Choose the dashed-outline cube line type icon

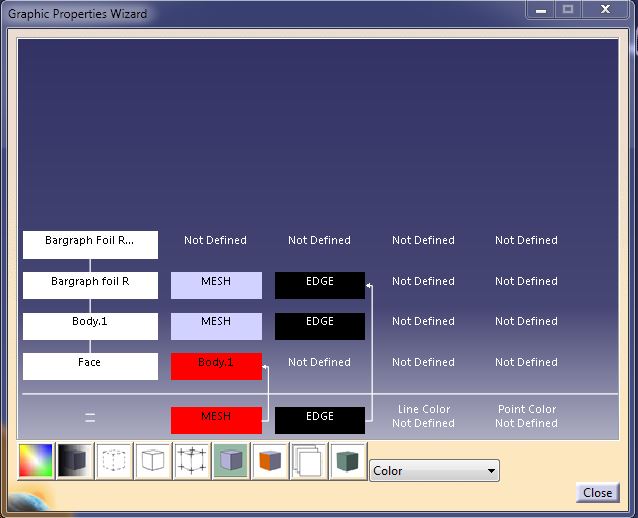click(114, 461)
